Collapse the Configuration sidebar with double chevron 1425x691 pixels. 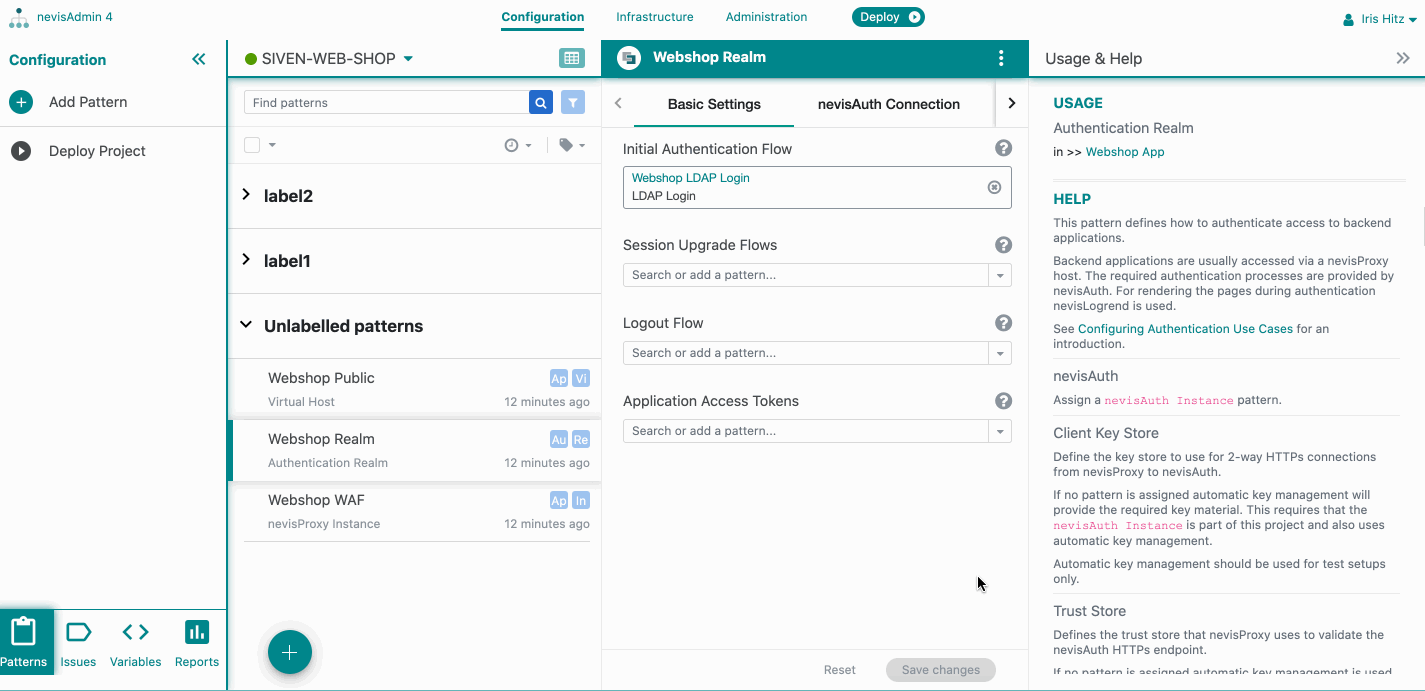199,60
